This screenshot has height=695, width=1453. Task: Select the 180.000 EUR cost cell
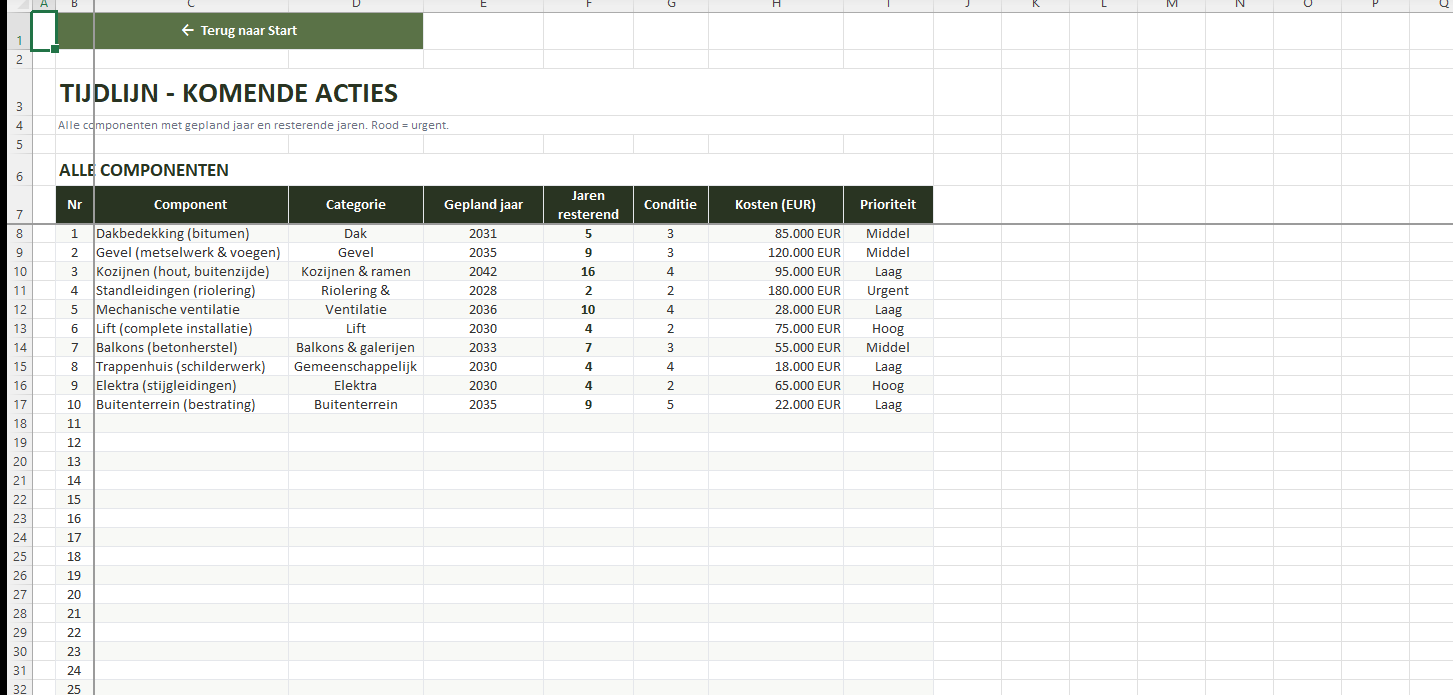coord(775,291)
